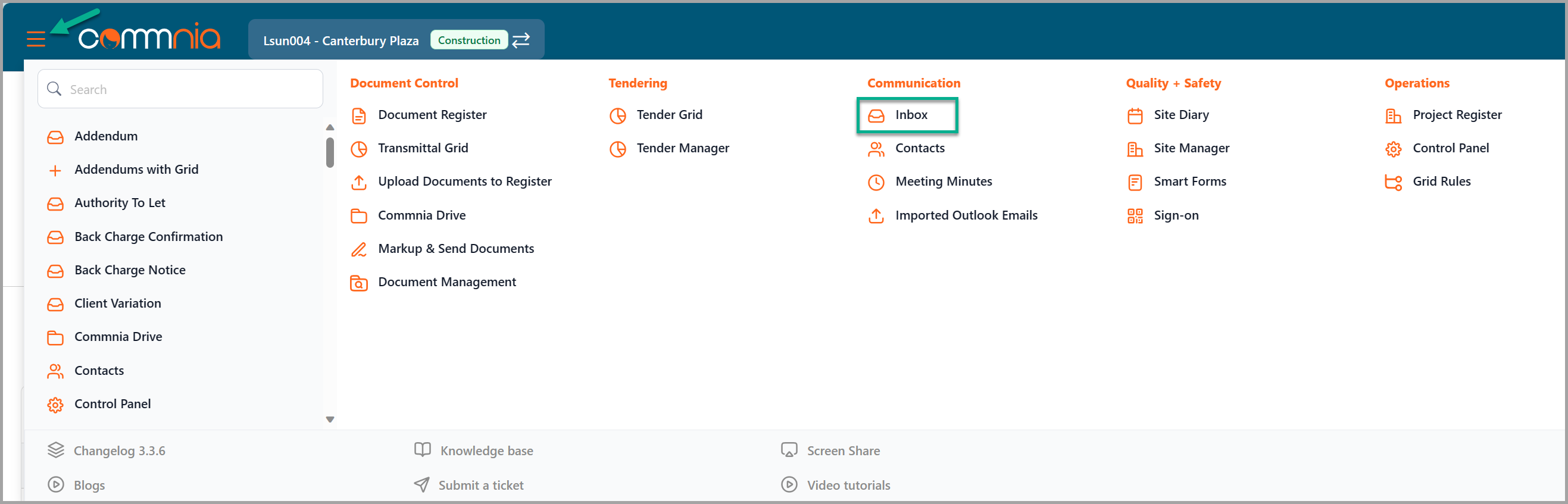Open Document Register

coord(432,115)
